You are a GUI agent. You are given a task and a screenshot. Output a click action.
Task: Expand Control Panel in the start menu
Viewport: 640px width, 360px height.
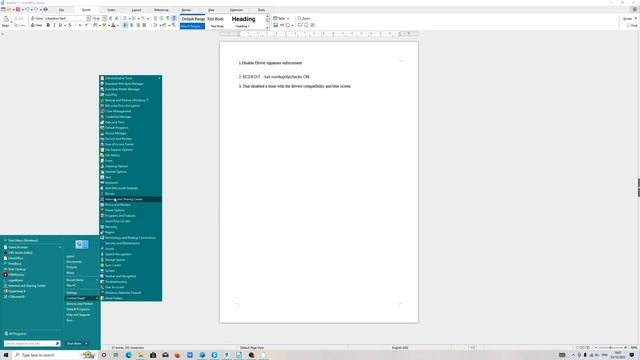click(82, 298)
